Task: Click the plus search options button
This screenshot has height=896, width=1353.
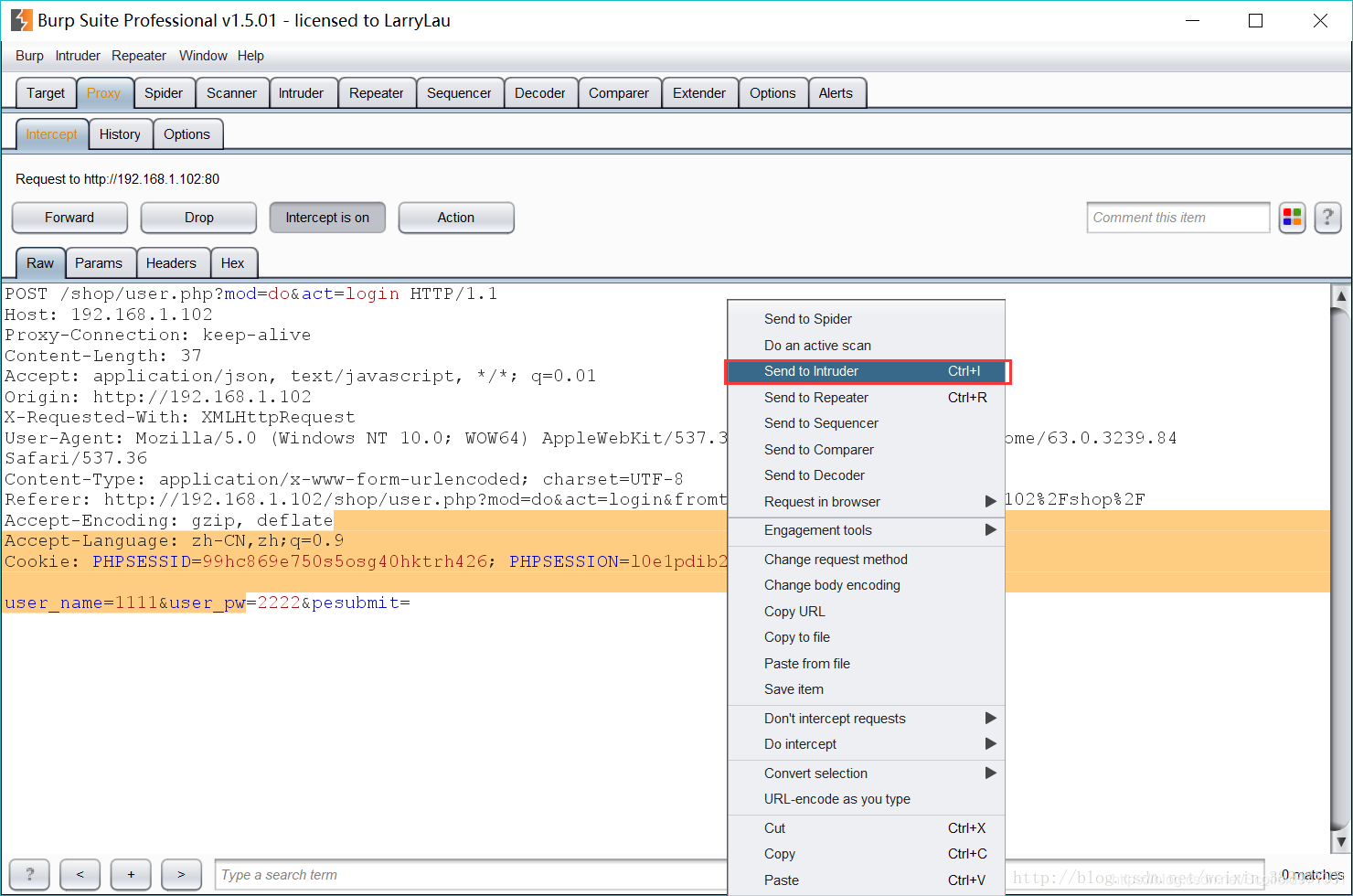Action: pos(131,874)
